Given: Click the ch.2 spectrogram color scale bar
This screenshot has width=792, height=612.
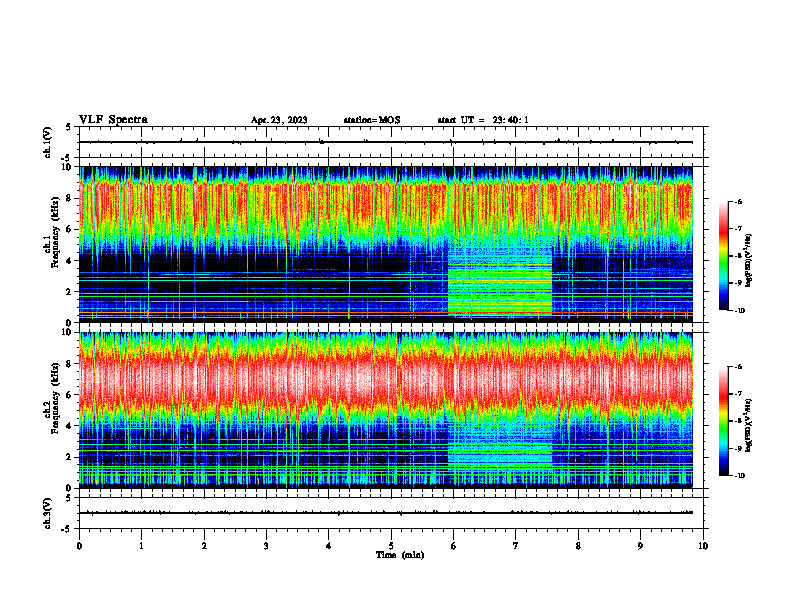Looking at the screenshot, I should point(724,421).
